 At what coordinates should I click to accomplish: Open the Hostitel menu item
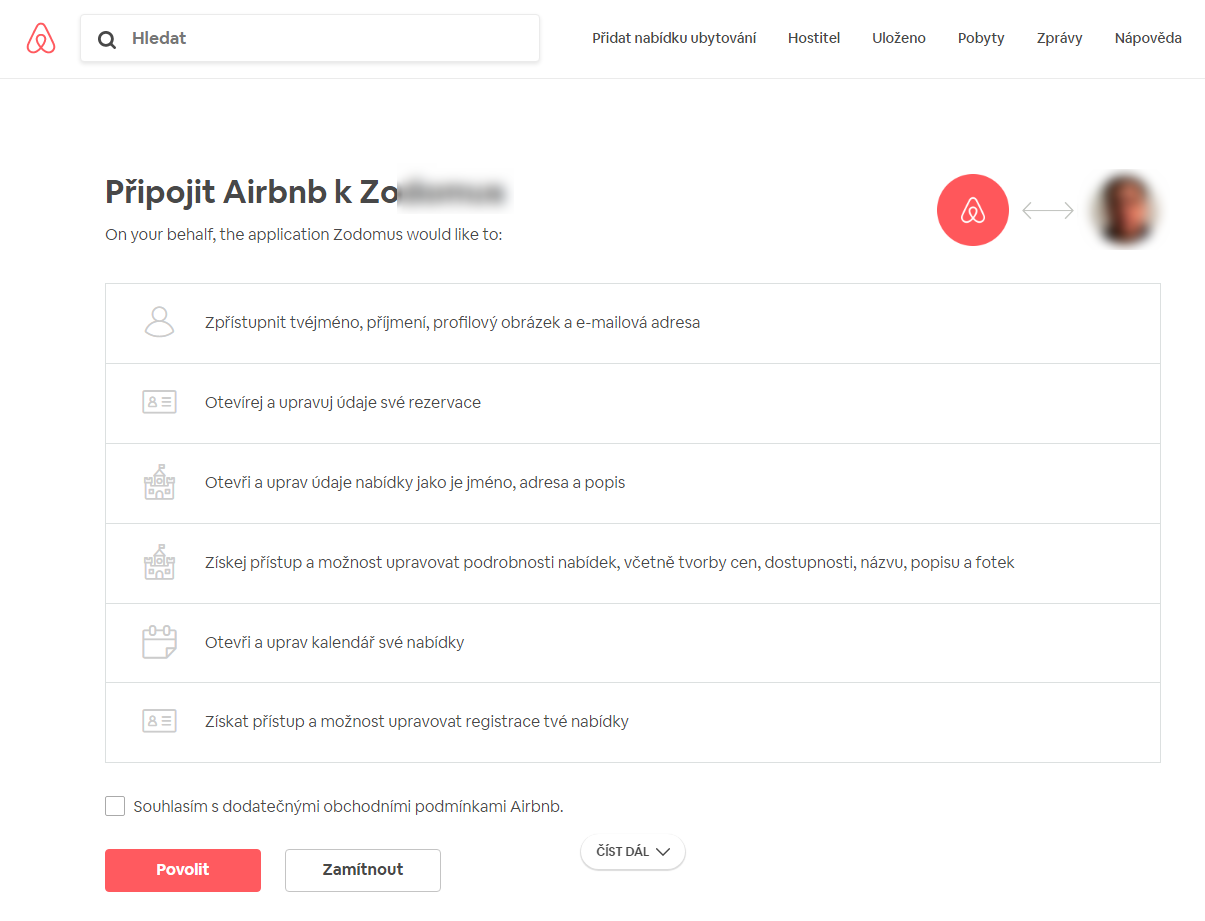pyautogui.click(x=814, y=38)
